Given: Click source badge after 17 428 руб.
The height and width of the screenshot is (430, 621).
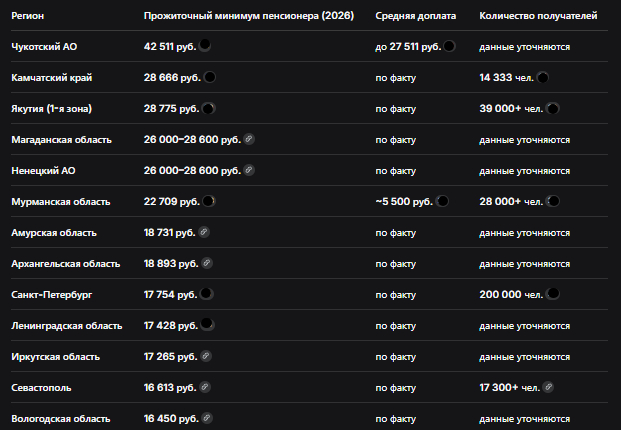Looking at the screenshot, I should [x=207, y=324].
